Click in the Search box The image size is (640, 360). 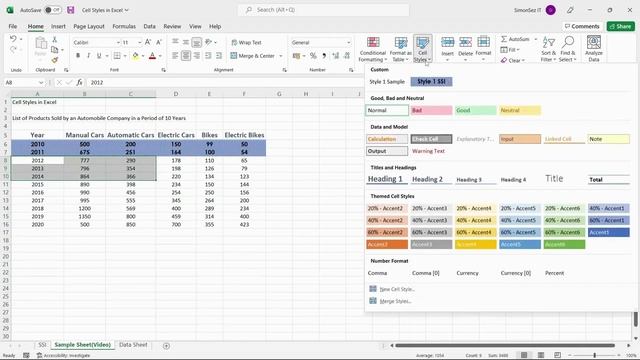(323, 10)
